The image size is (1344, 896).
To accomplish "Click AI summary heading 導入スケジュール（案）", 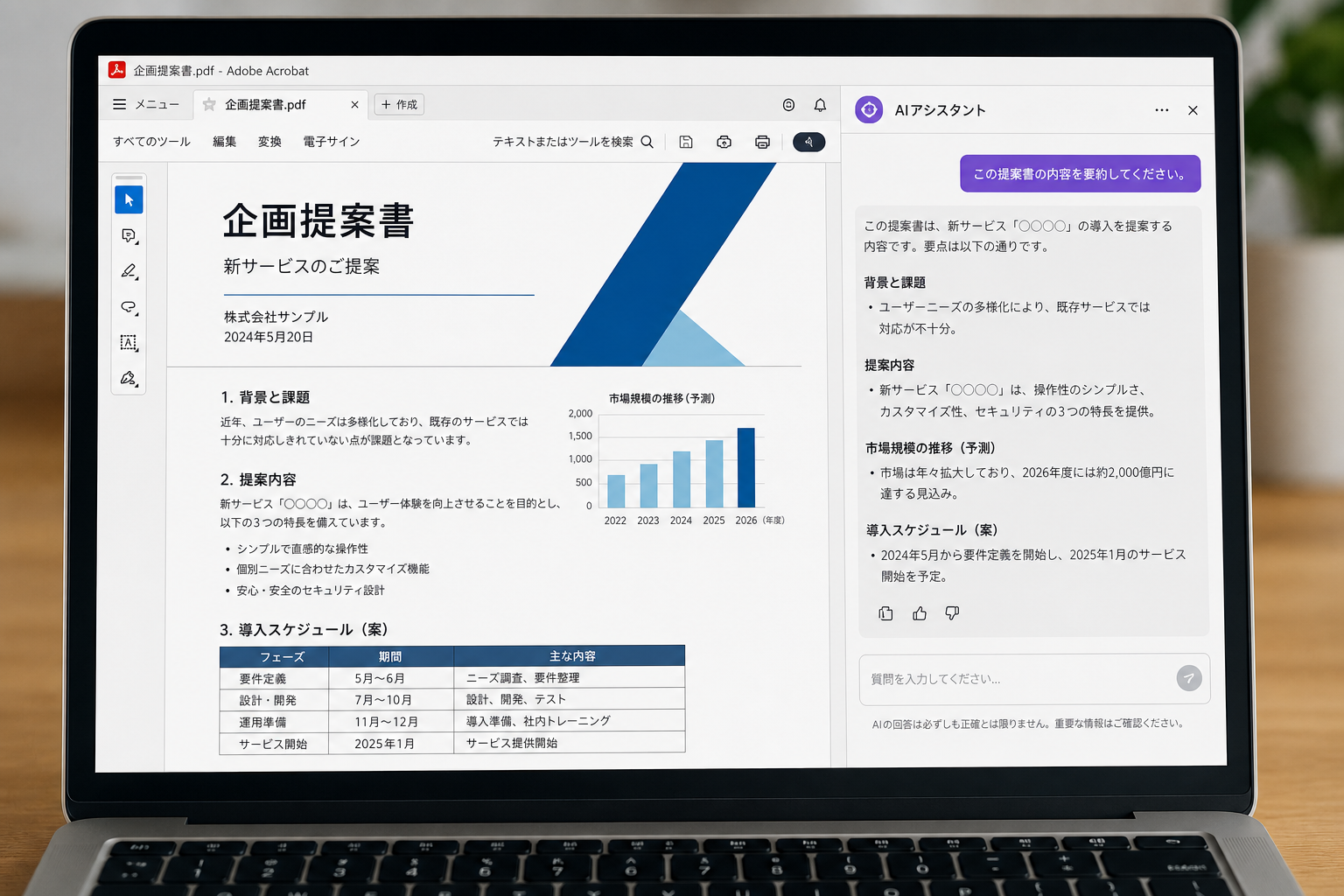I will coord(933,530).
